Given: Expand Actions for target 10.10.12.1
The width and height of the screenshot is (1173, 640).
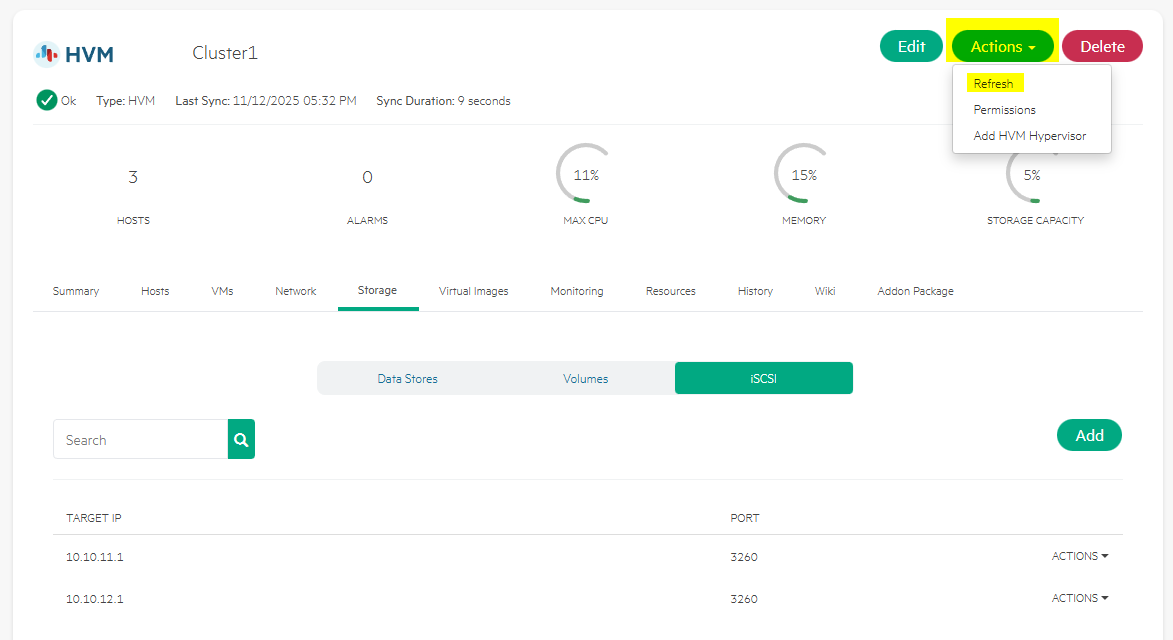Looking at the screenshot, I should 1080,598.
